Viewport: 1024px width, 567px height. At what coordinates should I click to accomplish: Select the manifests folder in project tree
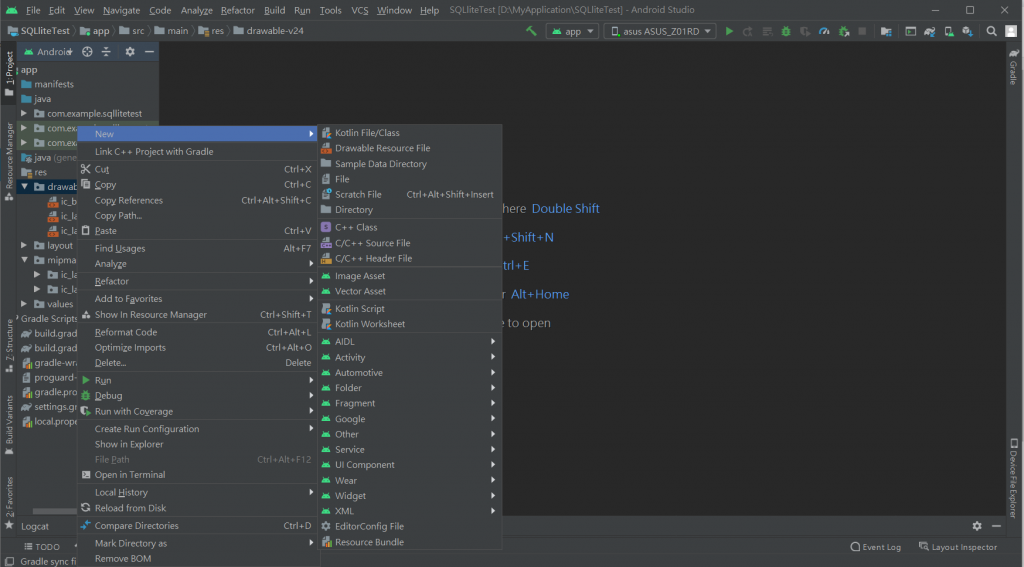[x=48, y=84]
